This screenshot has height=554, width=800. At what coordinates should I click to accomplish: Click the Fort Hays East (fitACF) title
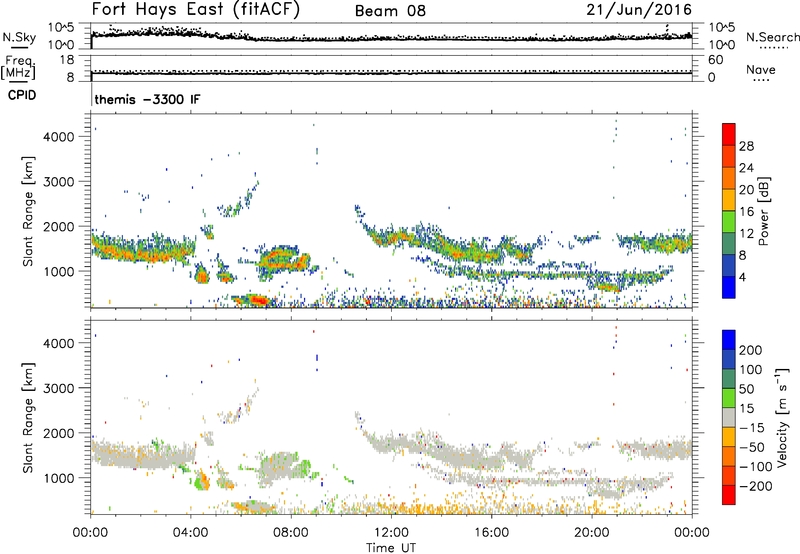click(196, 10)
